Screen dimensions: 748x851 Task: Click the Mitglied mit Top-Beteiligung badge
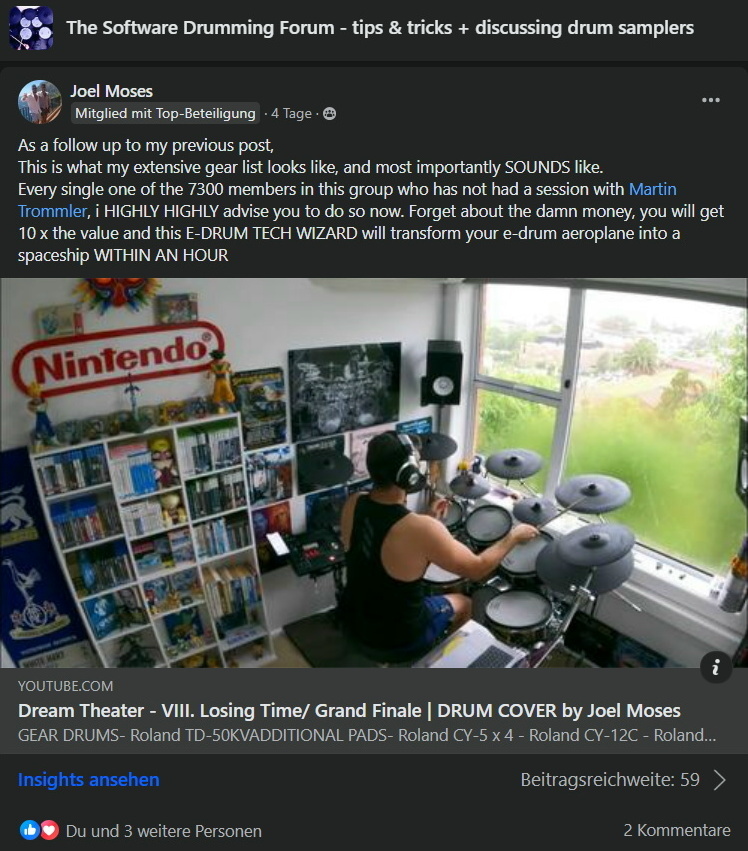[x=165, y=113]
